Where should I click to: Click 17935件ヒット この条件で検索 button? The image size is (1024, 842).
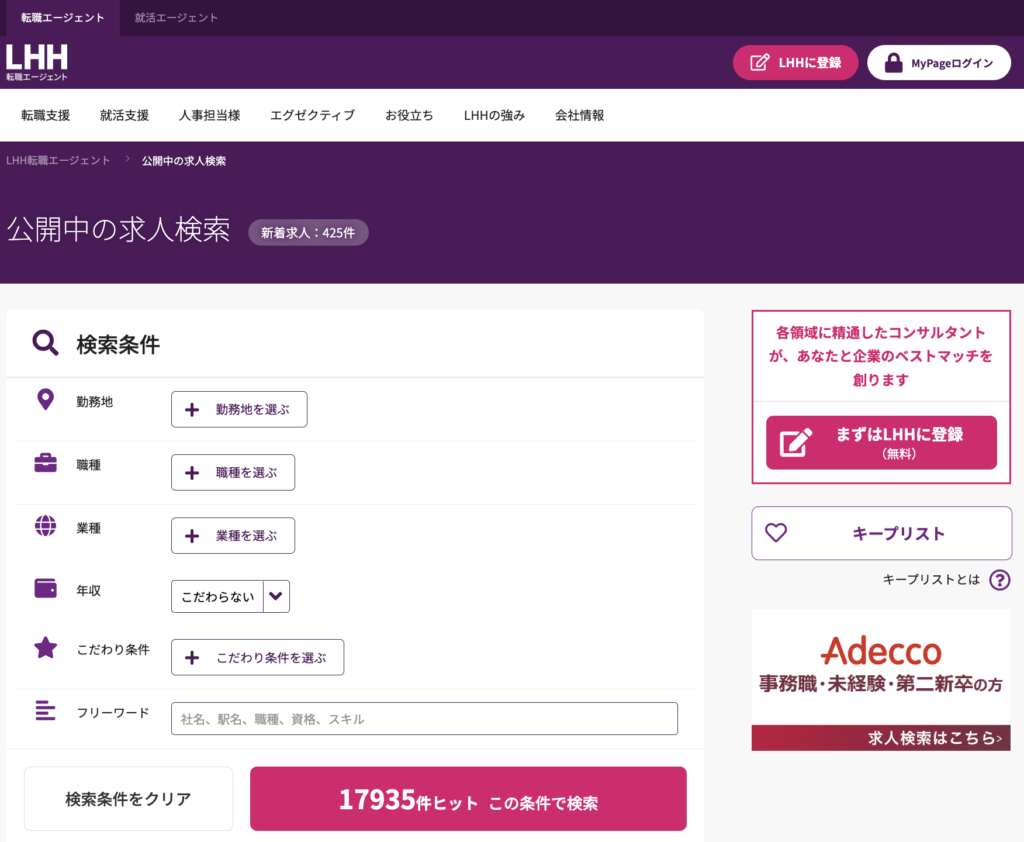click(468, 799)
